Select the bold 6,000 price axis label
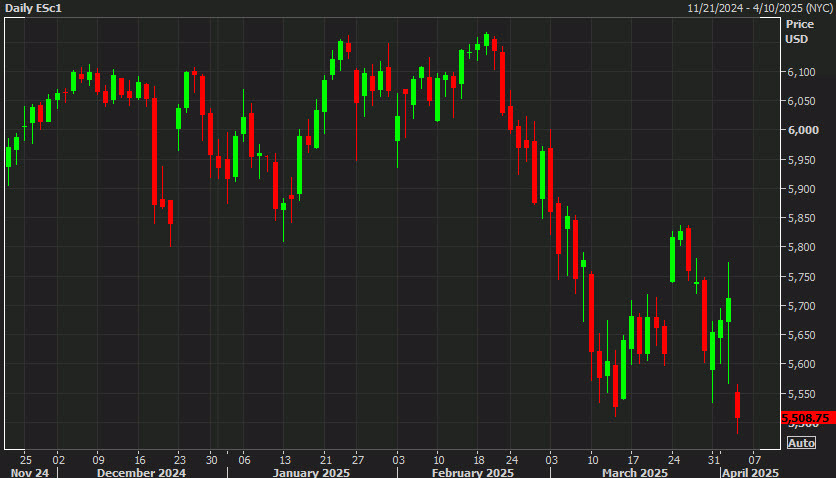Screen dimensions: 836x478 click(x=803, y=131)
